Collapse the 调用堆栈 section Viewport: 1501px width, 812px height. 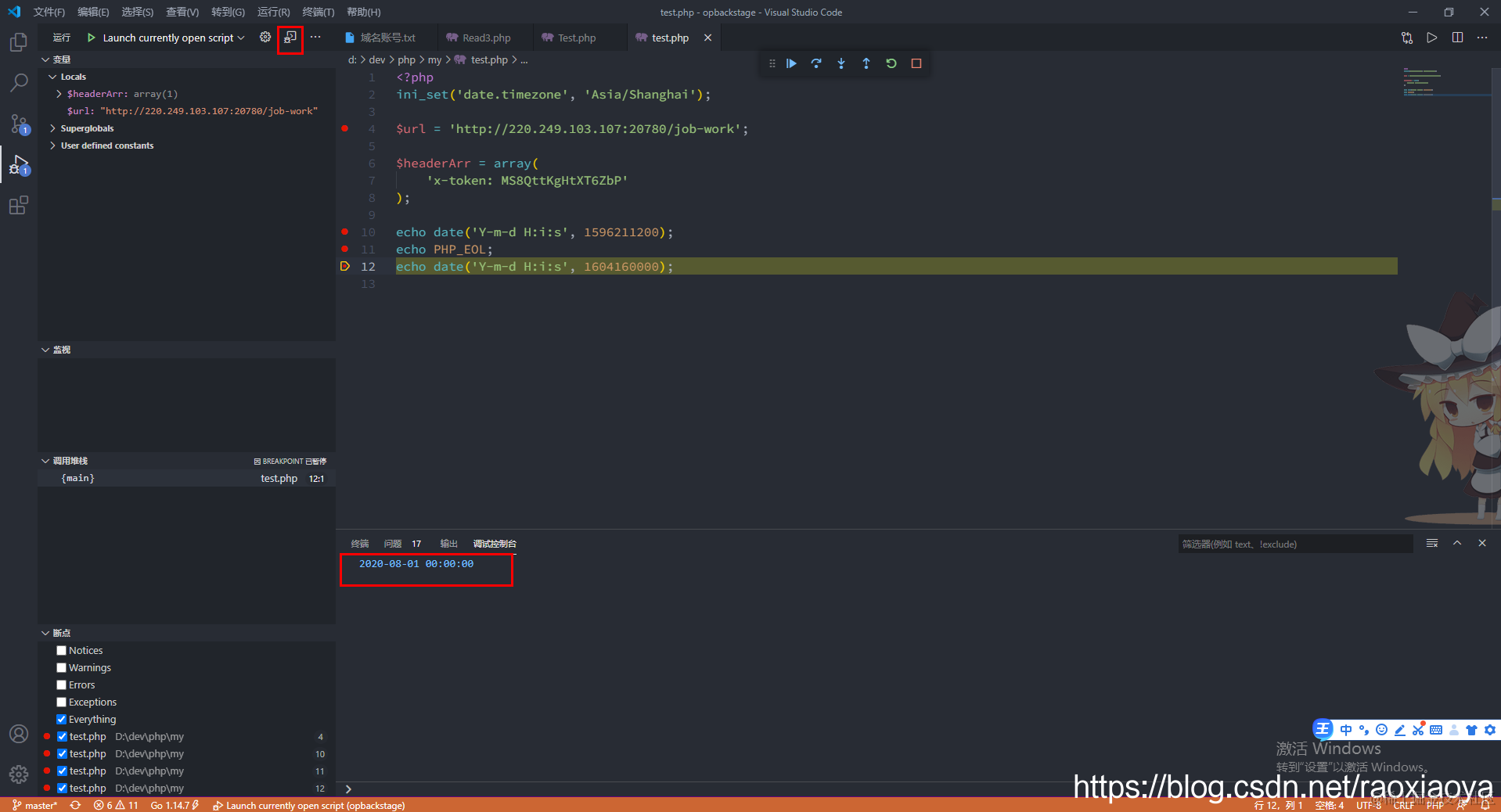45,461
